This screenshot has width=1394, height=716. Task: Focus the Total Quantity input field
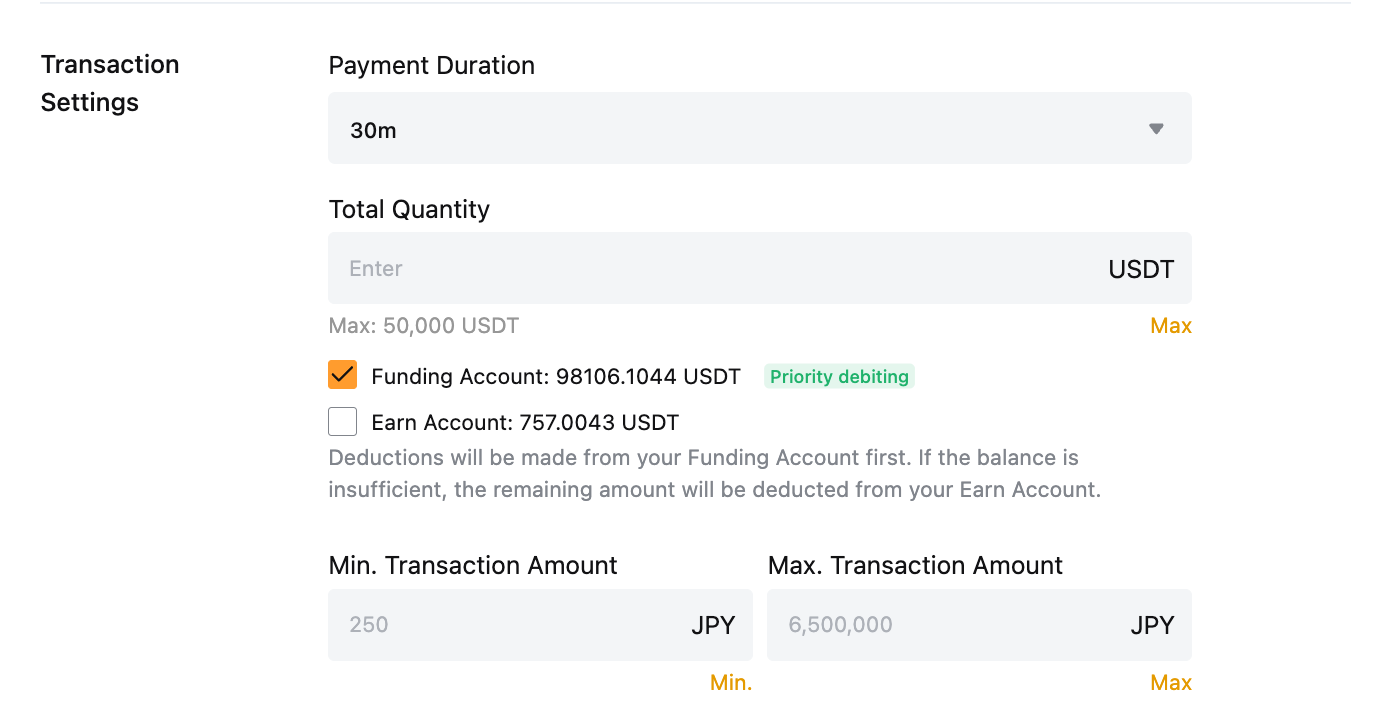click(x=700, y=268)
